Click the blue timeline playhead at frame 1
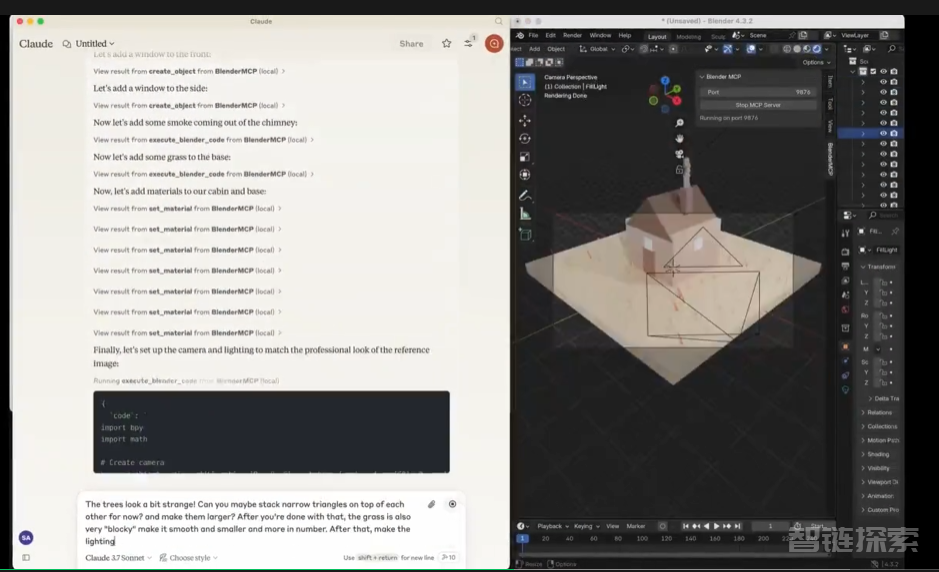This screenshot has height=572, width=939. coord(522,538)
